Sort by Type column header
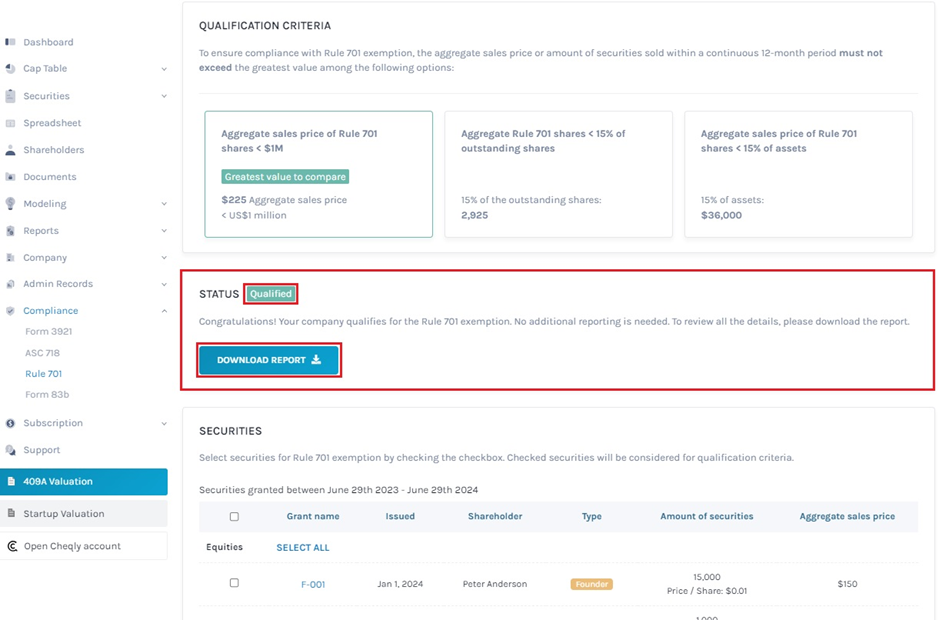Screen dimensions: 939x620 (x=592, y=516)
